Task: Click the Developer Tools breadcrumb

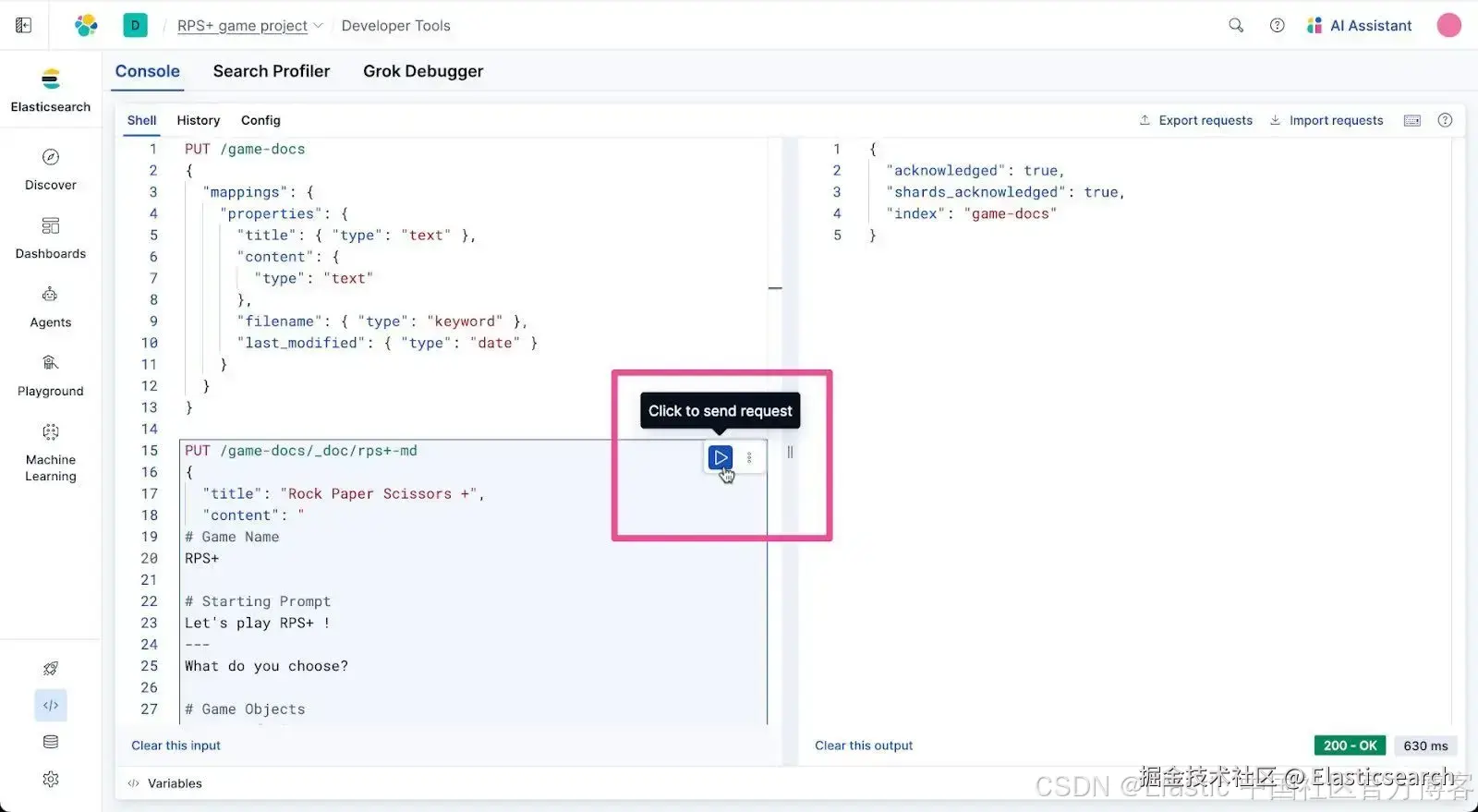Action: (x=396, y=26)
